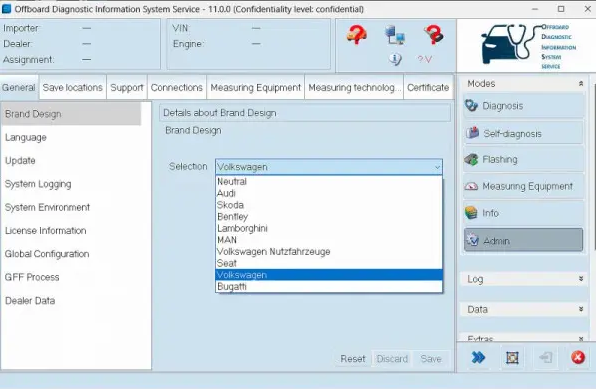Click the network computers connection icon
Viewport: 596px width, 389px height.
point(395,35)
